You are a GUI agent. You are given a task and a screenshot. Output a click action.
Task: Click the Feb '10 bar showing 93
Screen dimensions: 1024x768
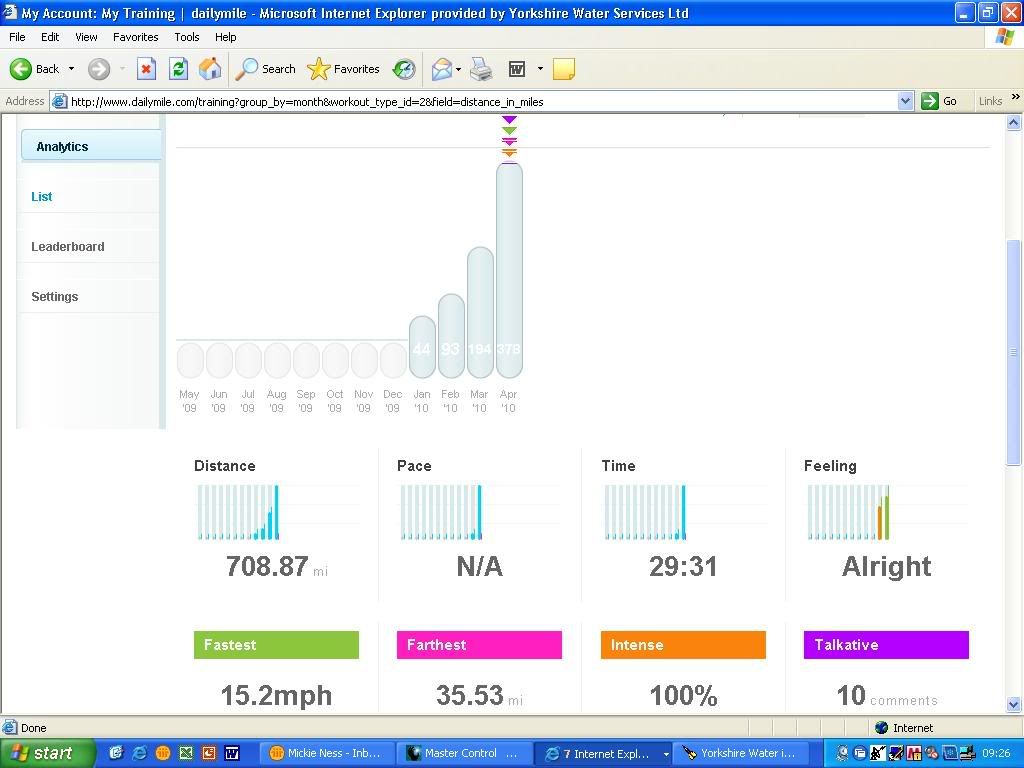(451, 336)
